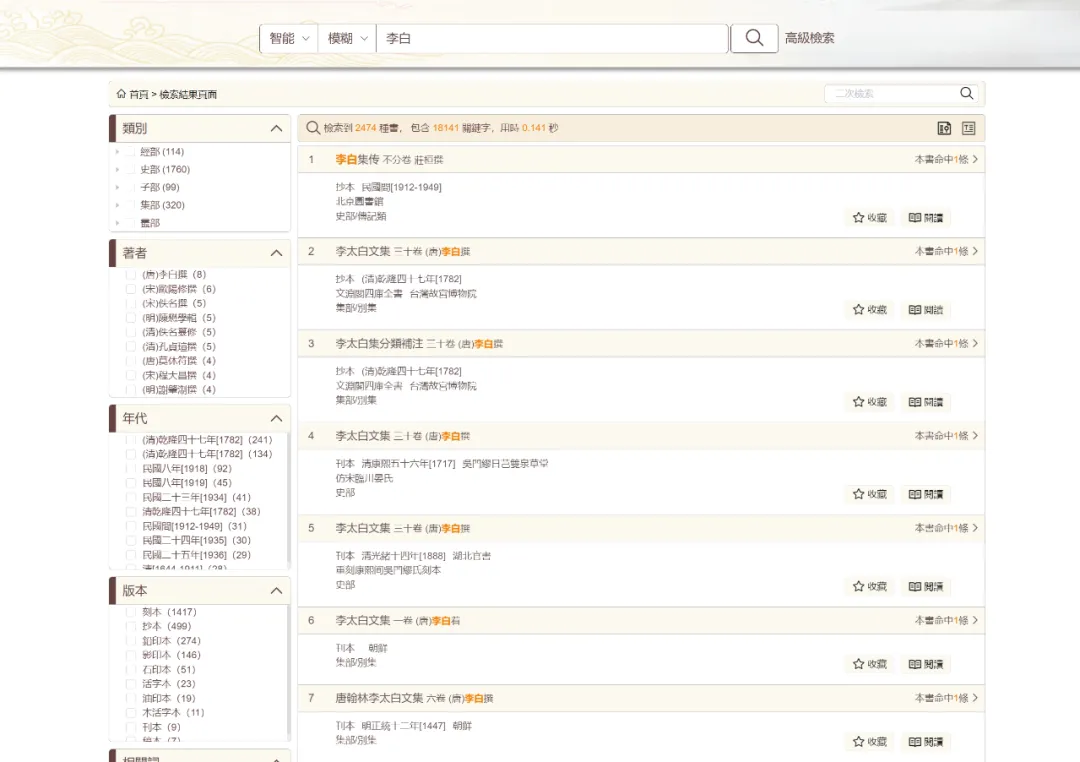Screen dimensions: 1080x762
Task: Collapse the 著者 filter panel
Action: point(276,253)
